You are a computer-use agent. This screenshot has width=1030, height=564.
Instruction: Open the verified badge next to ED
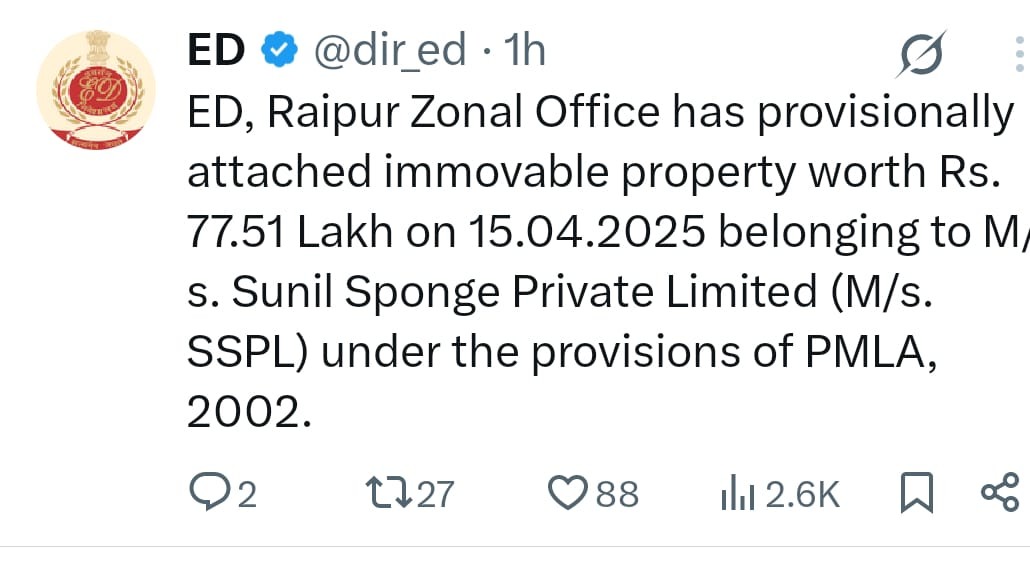coord(280,50)
